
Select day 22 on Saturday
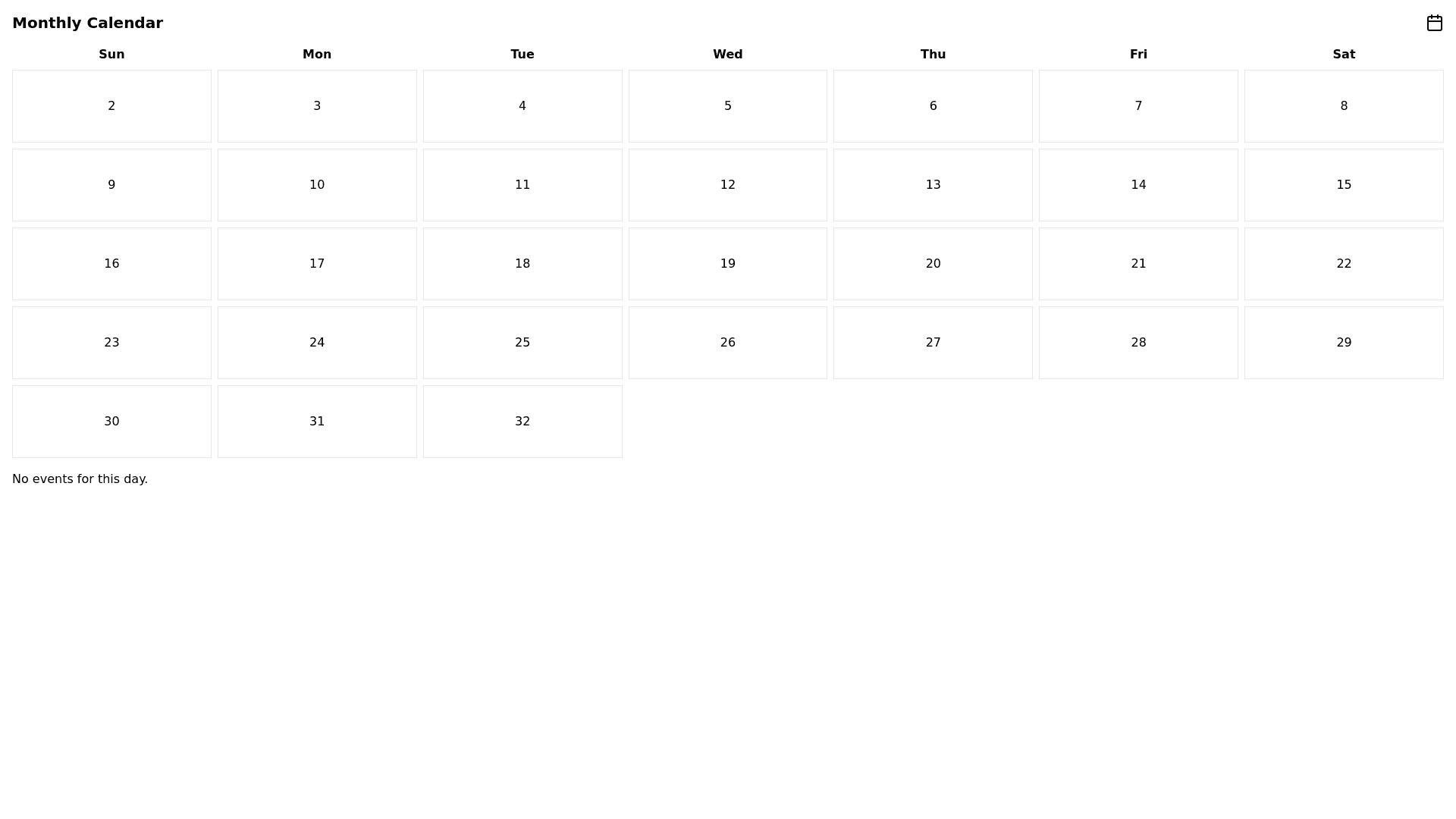(1343, 264)
